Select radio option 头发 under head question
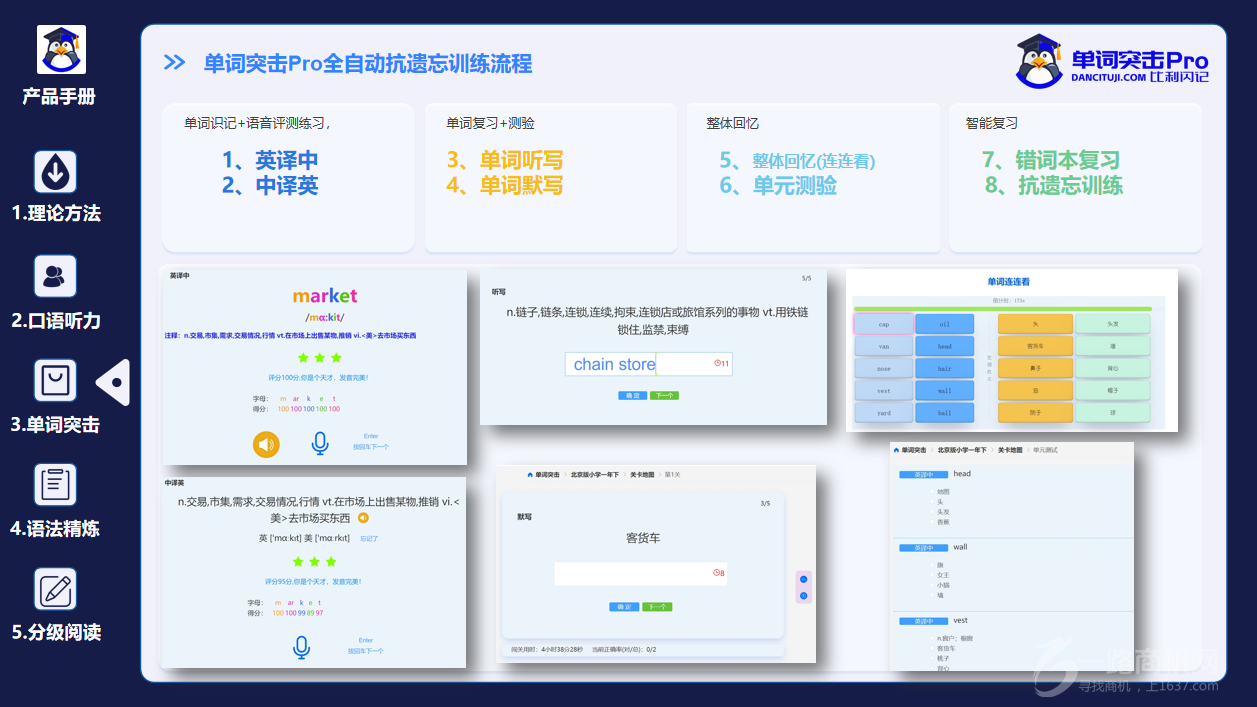This screenshot has height=707, width=1257. tap(932, 512)
